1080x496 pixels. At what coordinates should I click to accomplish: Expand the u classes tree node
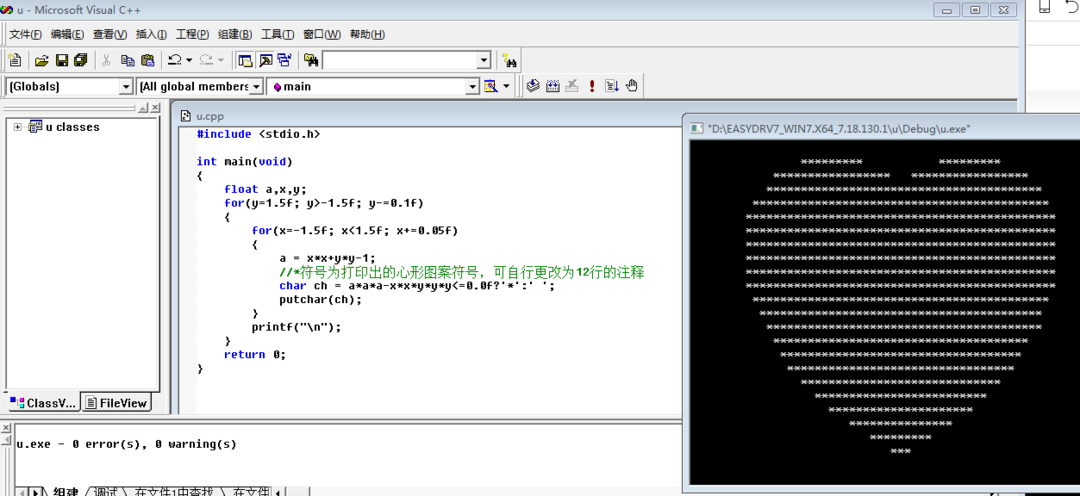(x=17, y=127)
